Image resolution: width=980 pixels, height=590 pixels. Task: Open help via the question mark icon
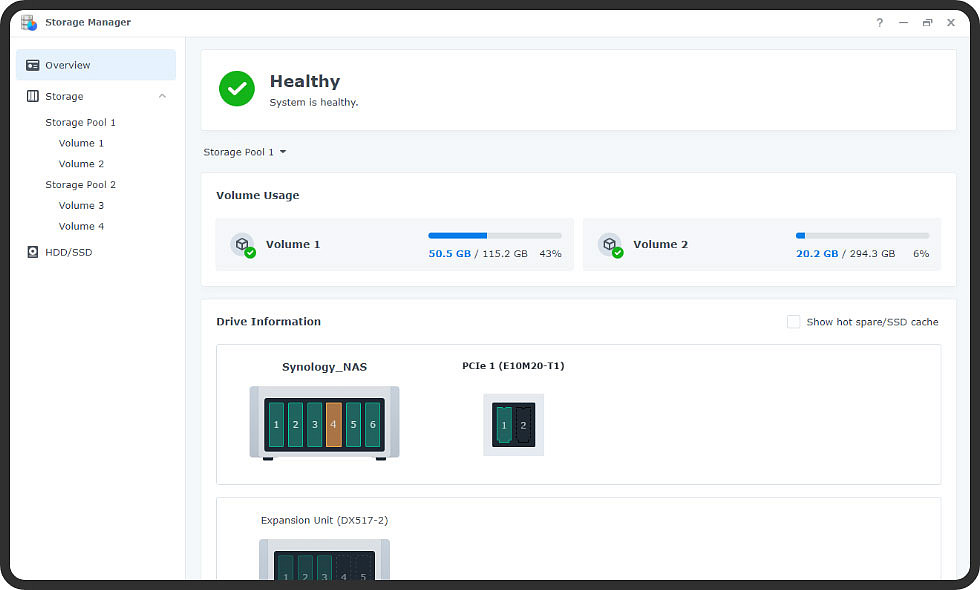879,22
